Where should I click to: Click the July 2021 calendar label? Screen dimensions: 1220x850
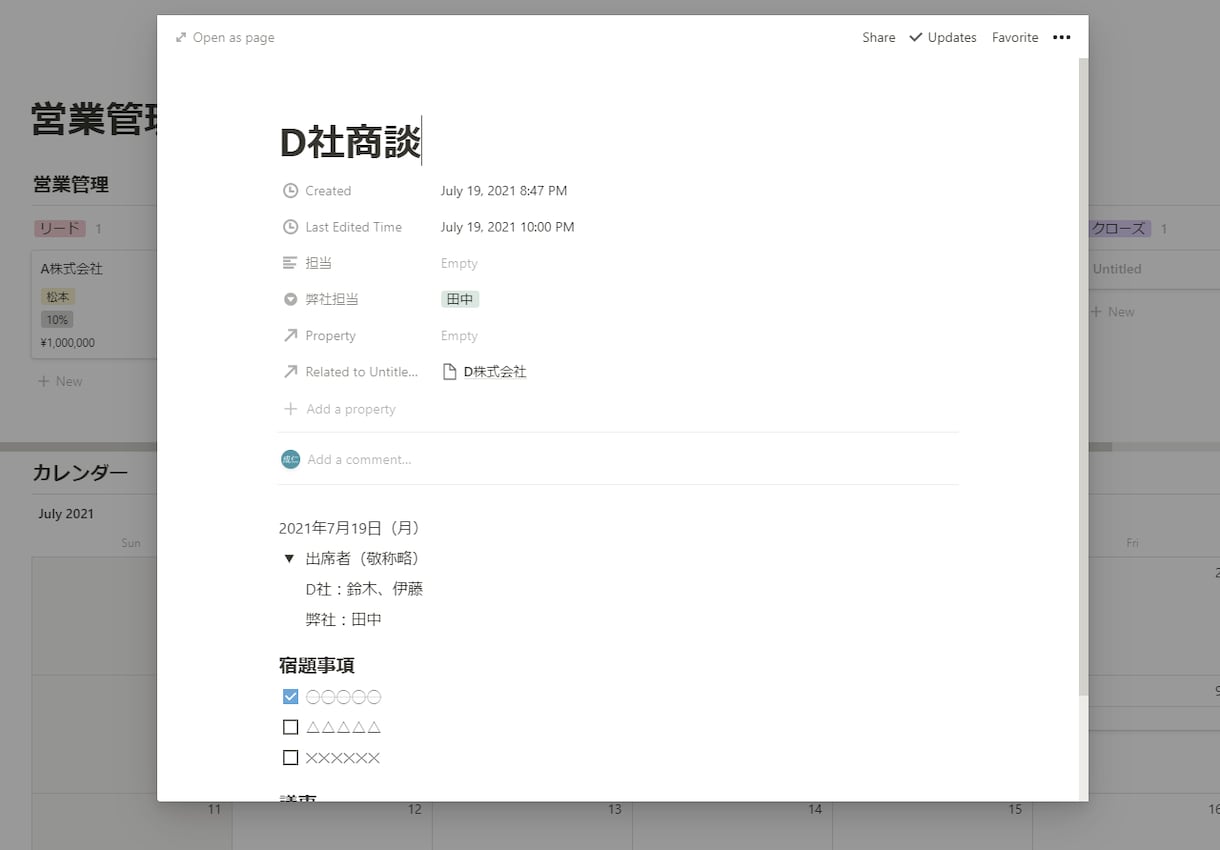[x=66, y=514]
